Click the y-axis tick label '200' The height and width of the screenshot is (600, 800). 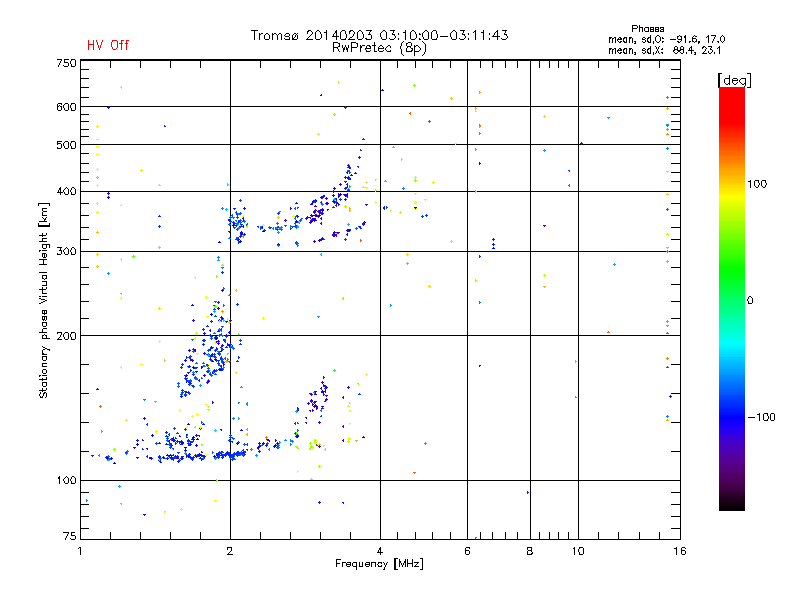(66, 336)
